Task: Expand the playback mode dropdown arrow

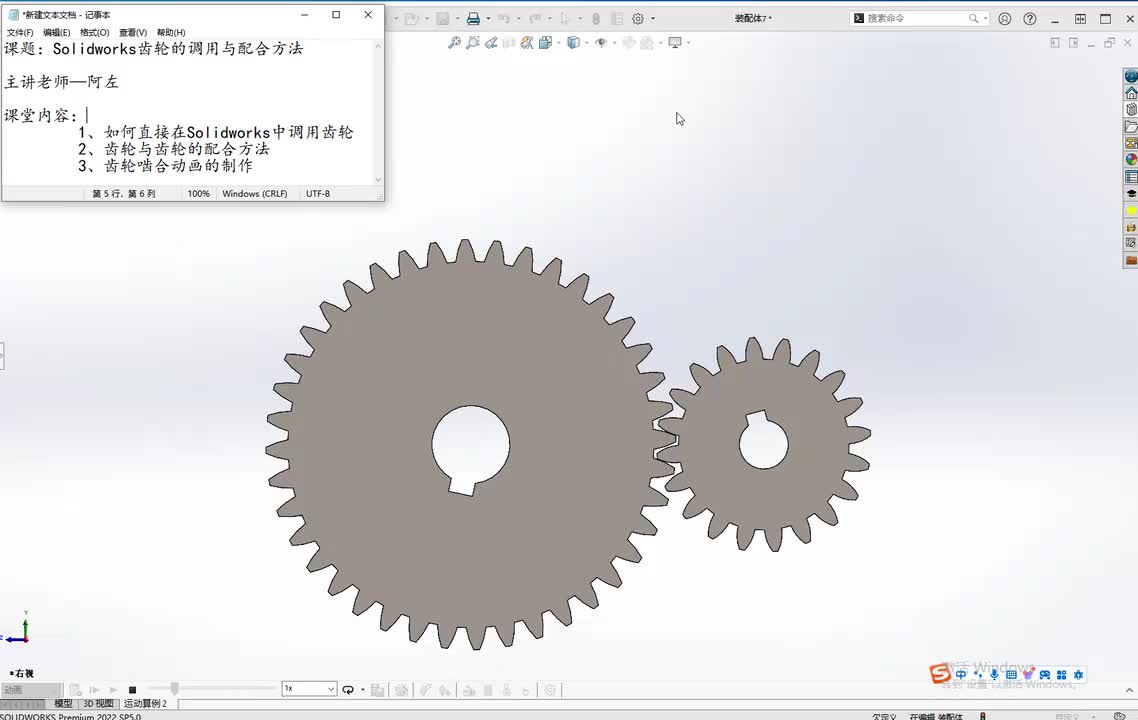Action: coord(363,690)
